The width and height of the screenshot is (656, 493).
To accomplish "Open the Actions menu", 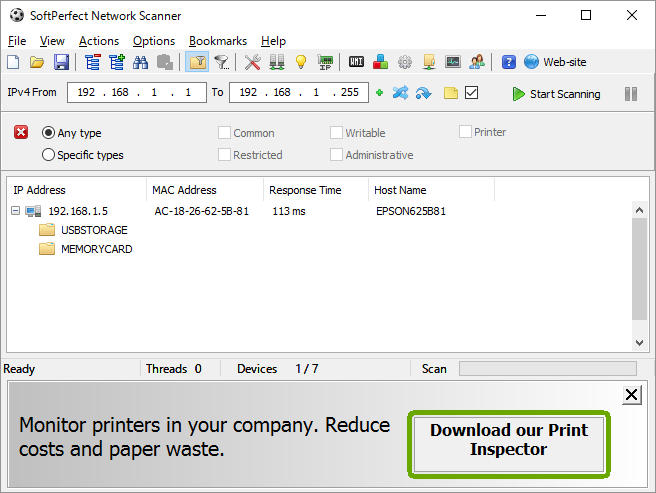I will coord(99,41).
